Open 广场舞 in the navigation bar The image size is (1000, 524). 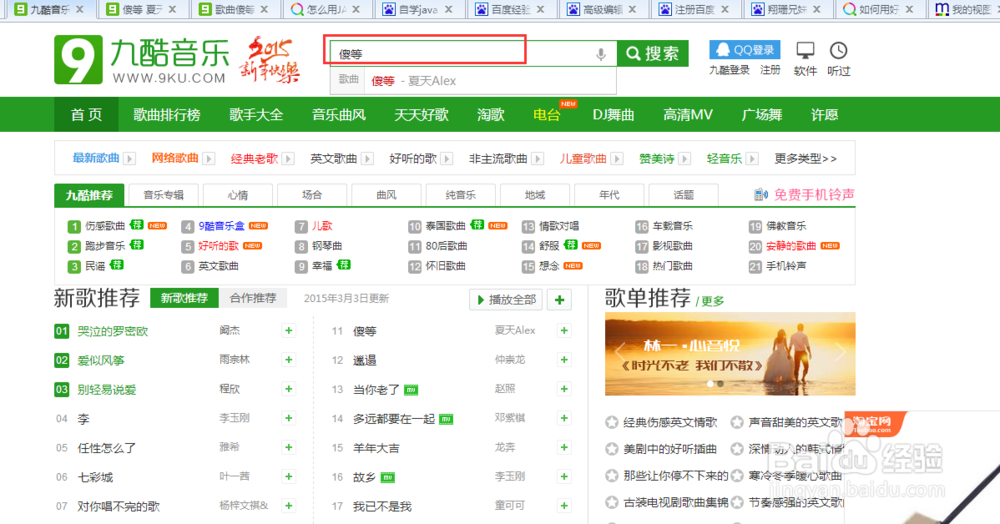tap(761, 115)
